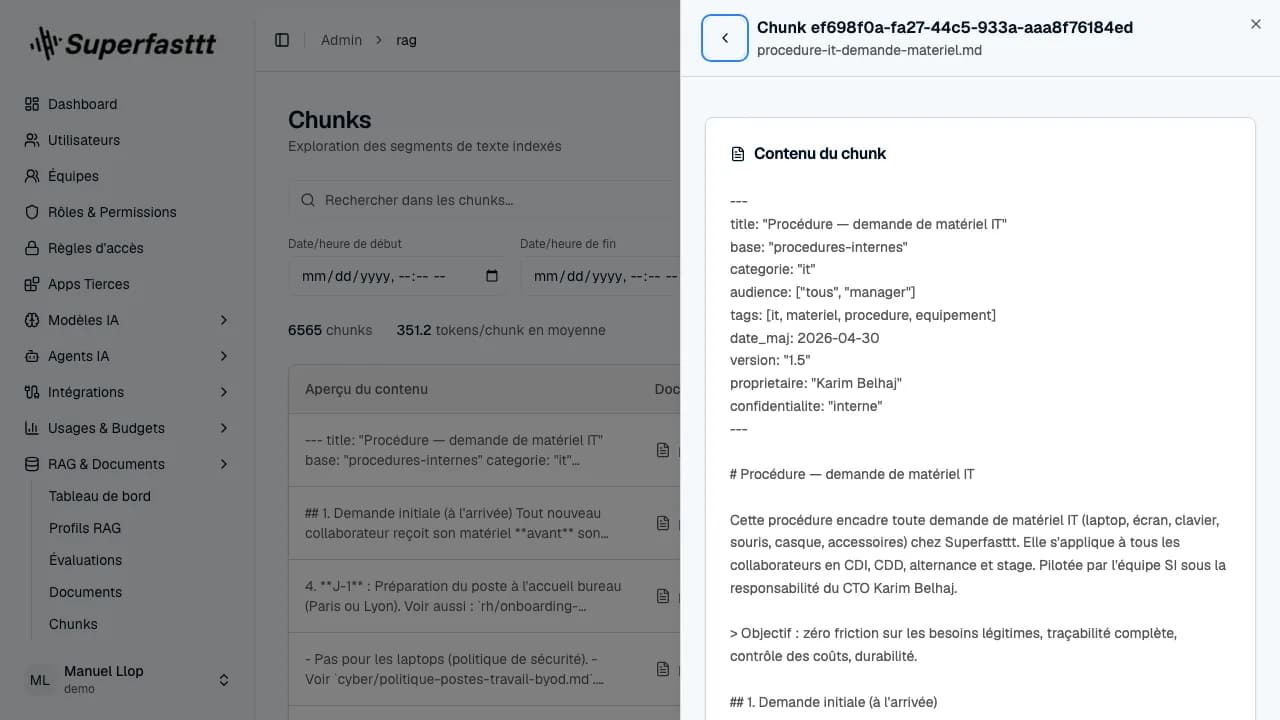This screenshot has height=720, width=1280.
Task: Click 'date_maj: 2026-04-30' line
Action: (805, 338)
